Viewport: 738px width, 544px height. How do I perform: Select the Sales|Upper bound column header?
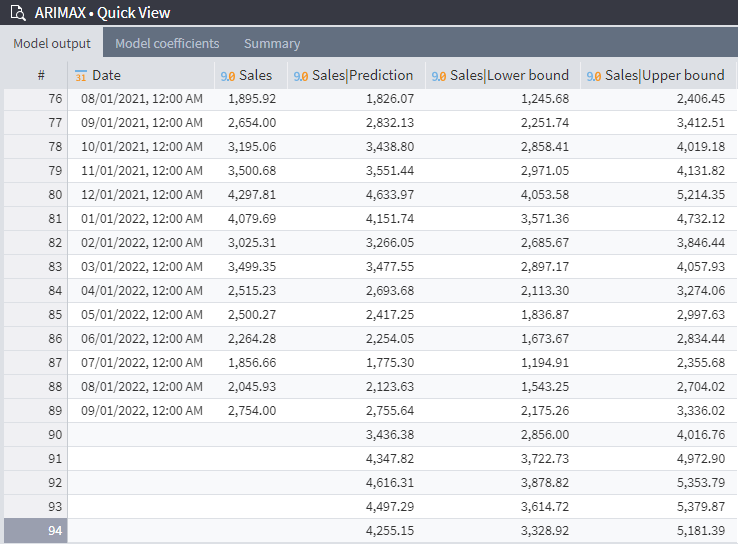658,75
